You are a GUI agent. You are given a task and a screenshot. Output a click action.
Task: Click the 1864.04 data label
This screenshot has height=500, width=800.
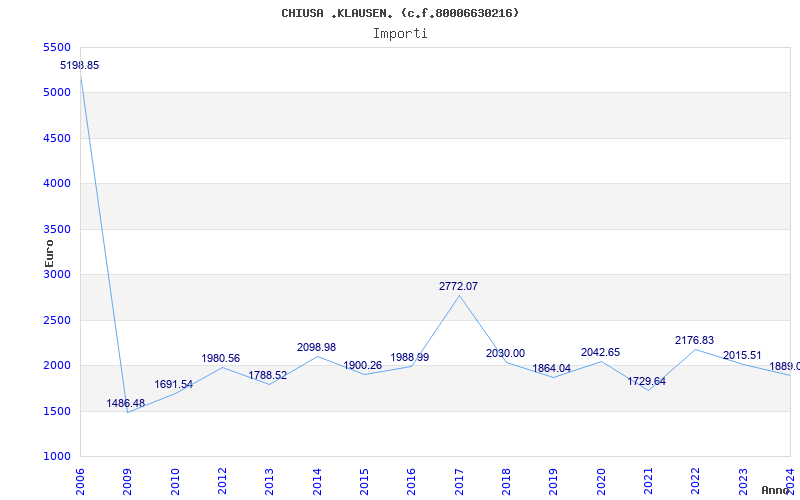pyautogui.click(x=552, y=368)
